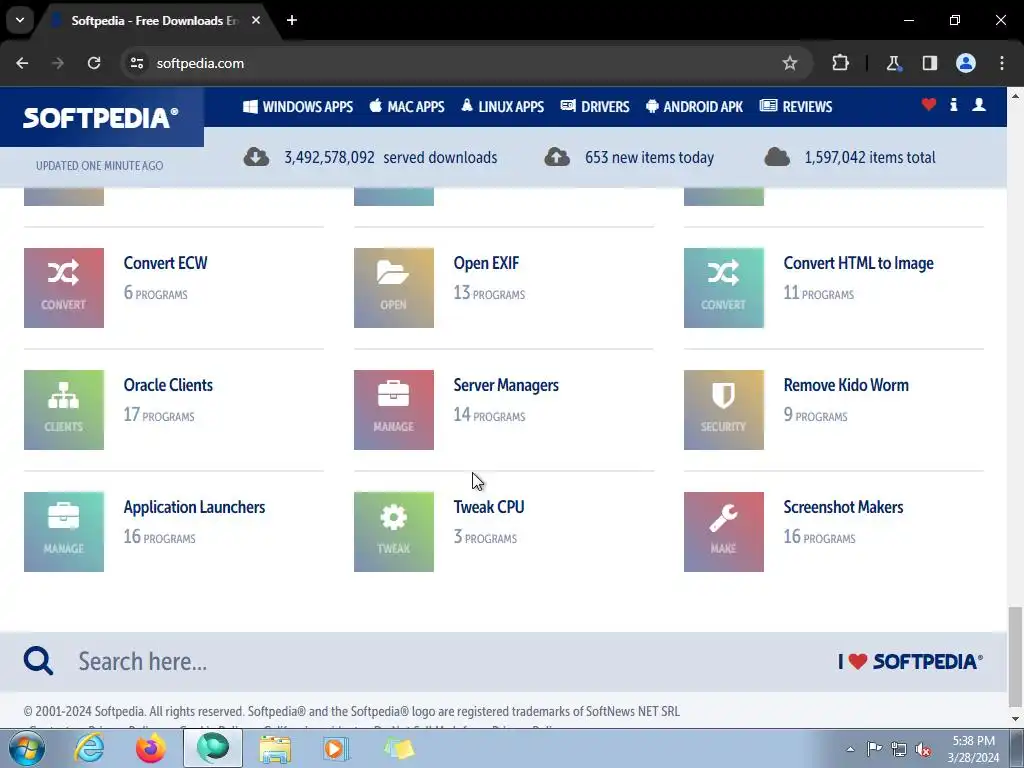
Task: Click the Screenshot Makers wrench tile icon
Action: [724, 532]
